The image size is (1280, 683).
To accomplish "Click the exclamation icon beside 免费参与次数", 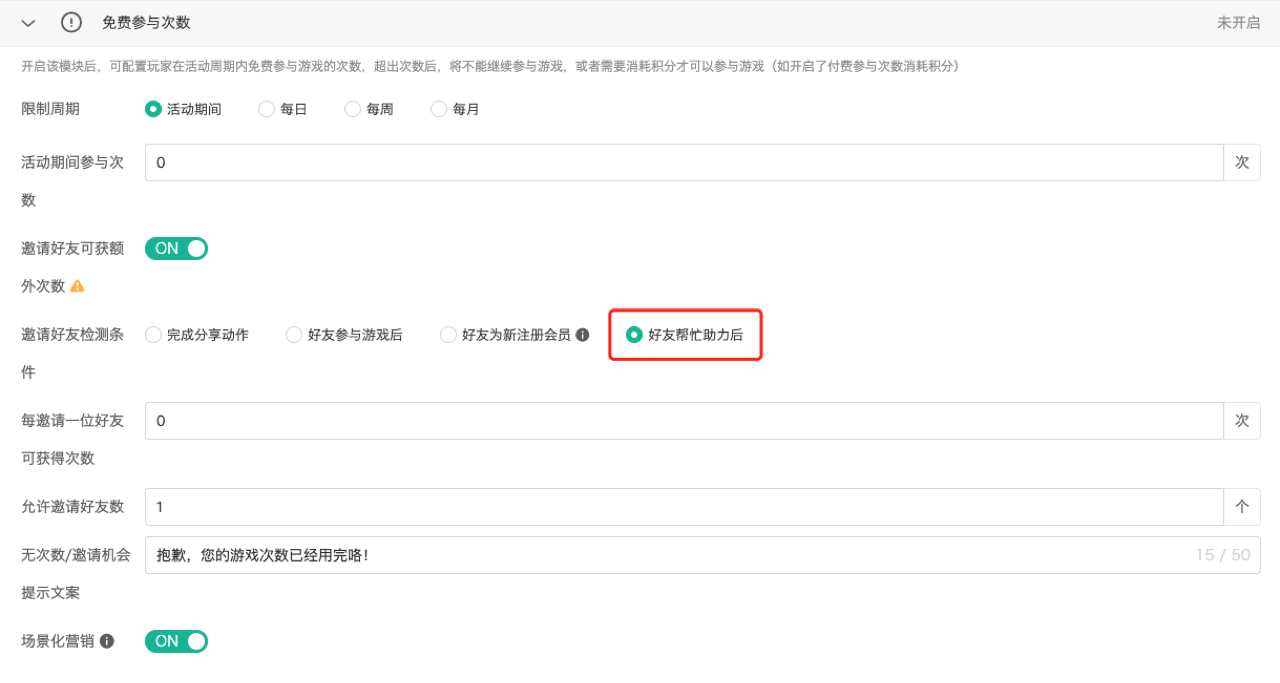I will point(71,22).
